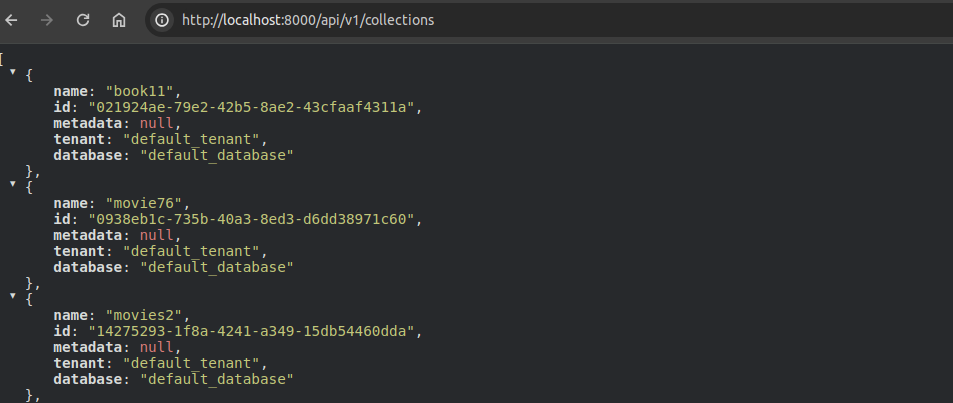Click the database value under movies2

pyautogui.click(x=216, y=379)
